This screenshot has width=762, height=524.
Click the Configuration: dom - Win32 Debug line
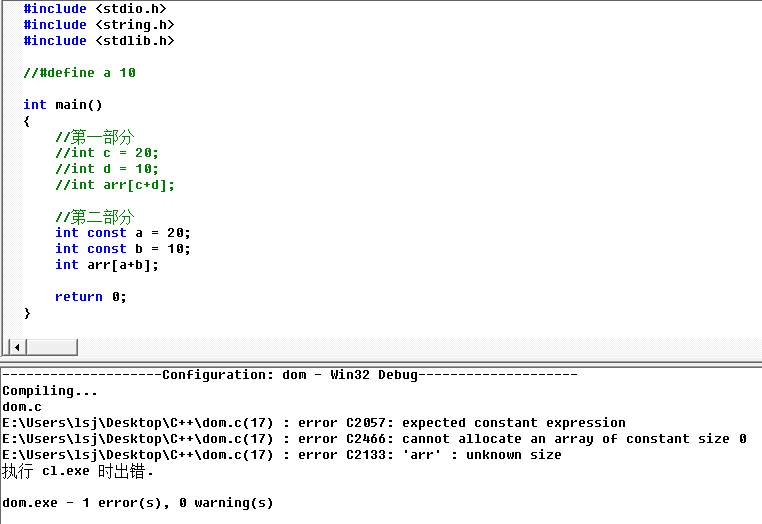pos(290,375)
